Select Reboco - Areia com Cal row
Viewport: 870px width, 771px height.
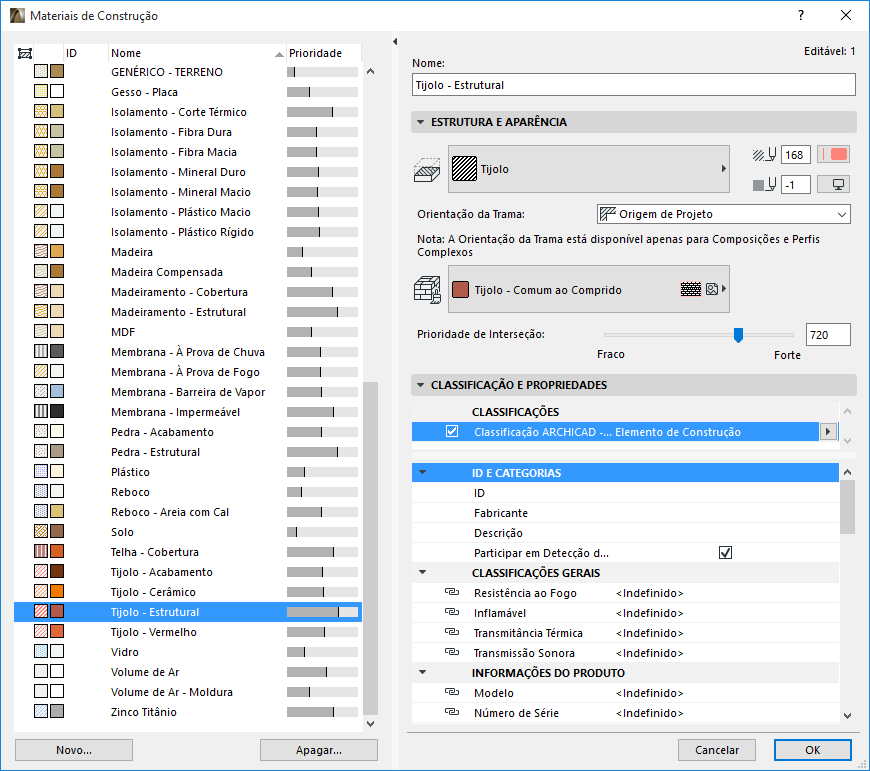coord(188,511)
